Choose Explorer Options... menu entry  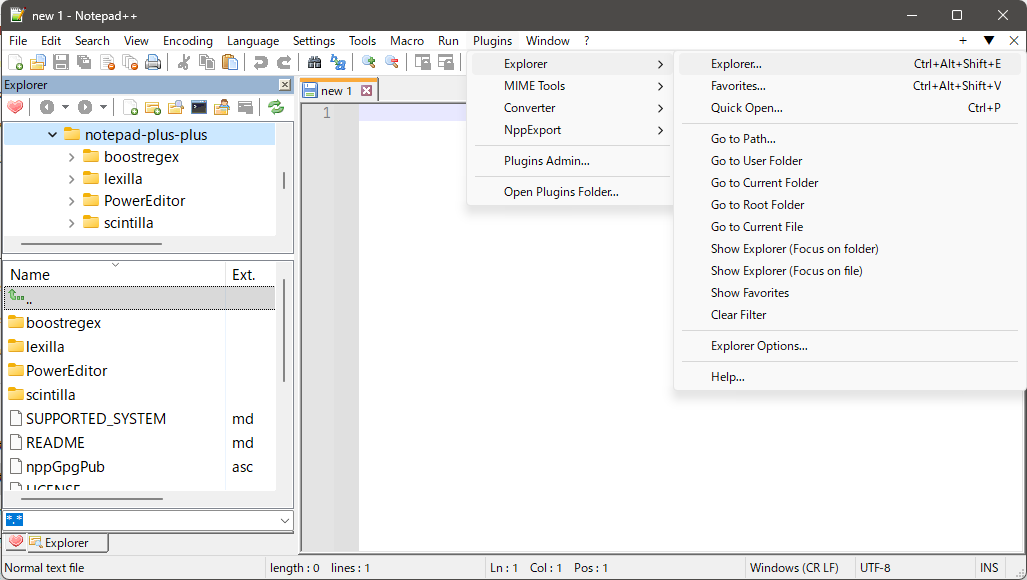[850, 346]
